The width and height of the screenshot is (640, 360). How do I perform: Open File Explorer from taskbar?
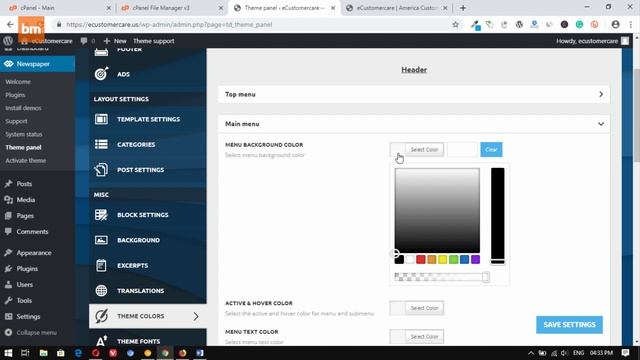(x=43, y=353)
